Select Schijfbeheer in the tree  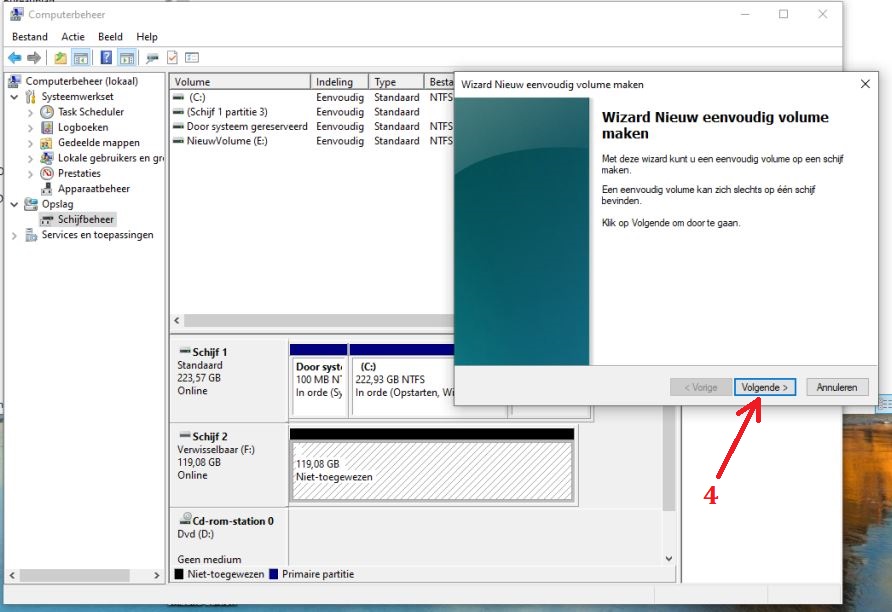(x=86, y=219)
